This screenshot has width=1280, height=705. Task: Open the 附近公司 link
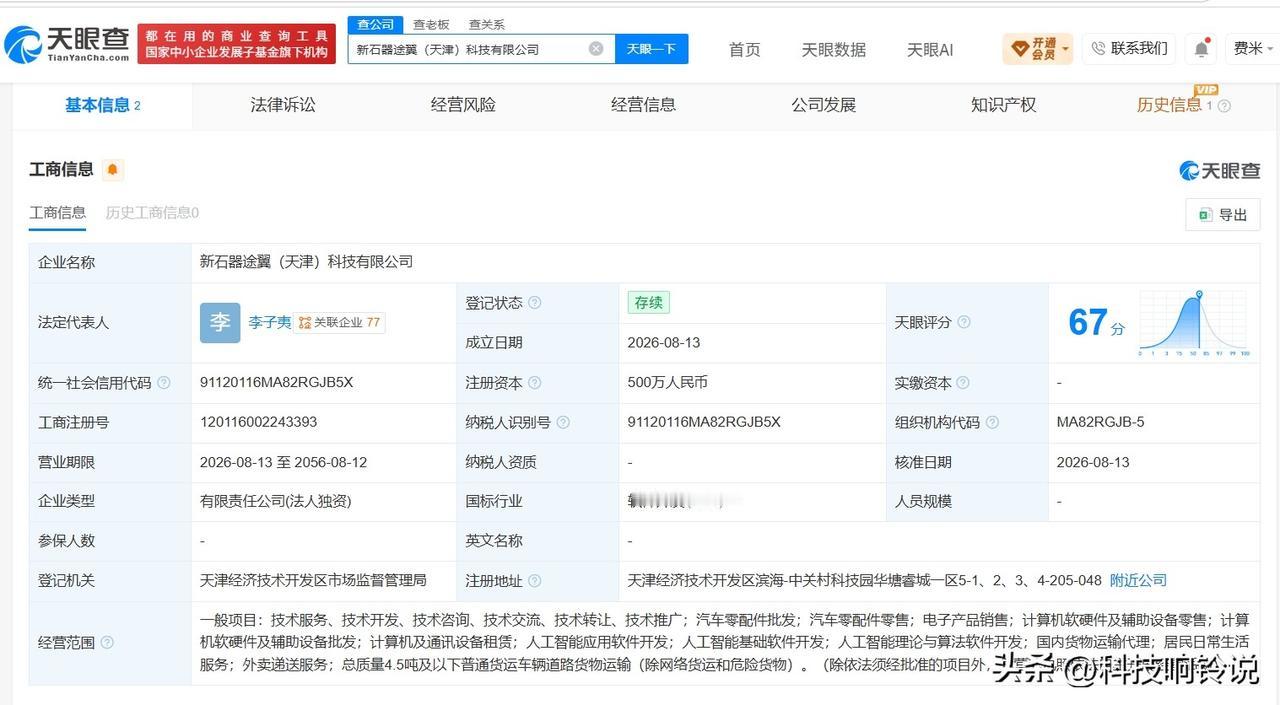[x=1138, y=580]
